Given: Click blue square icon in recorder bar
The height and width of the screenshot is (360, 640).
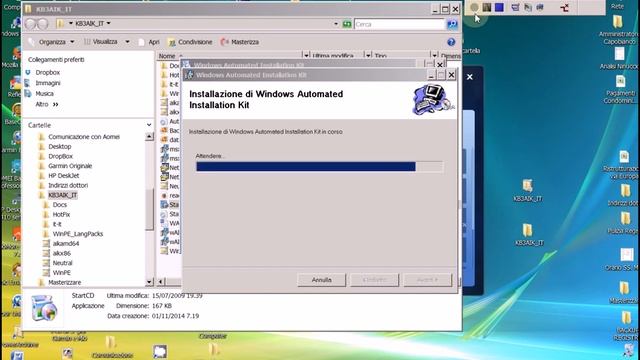Looking at the screenshot, I should point(499,7).
